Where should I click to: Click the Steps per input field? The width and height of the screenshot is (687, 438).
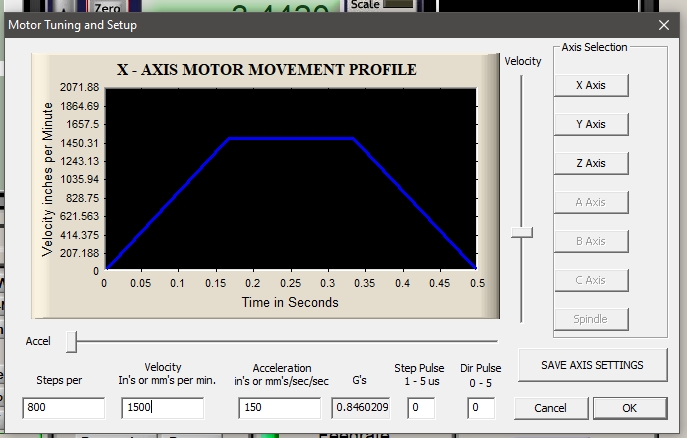(64, 408)
